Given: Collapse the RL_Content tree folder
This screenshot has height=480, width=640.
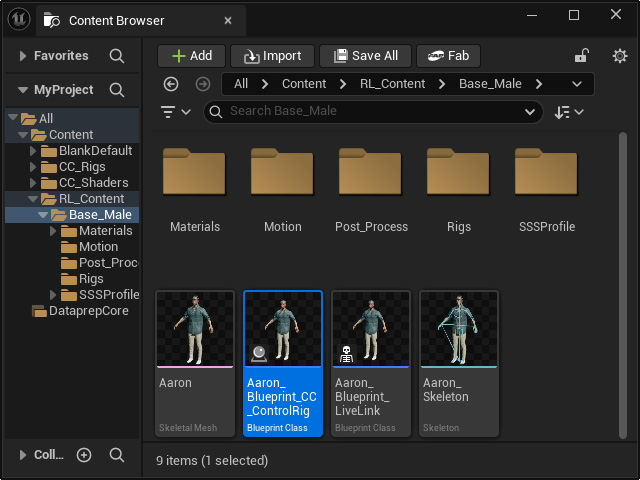Looking at the screenshot, I should click(33, 199).
